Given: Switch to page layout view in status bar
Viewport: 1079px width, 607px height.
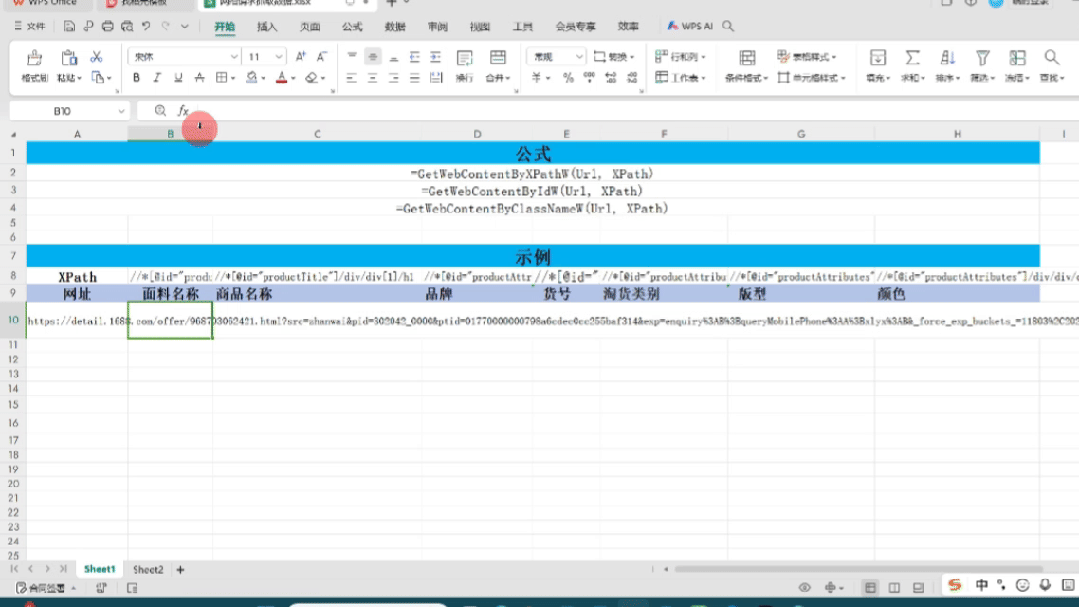Looking at the screenshot, I should click(895, 588).
